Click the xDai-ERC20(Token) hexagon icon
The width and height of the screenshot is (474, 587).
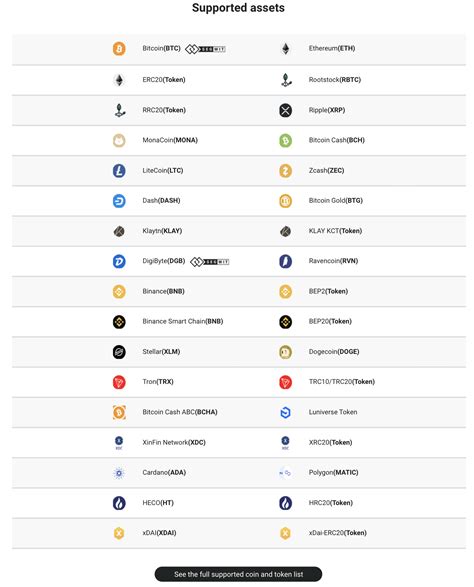[285, 533]
